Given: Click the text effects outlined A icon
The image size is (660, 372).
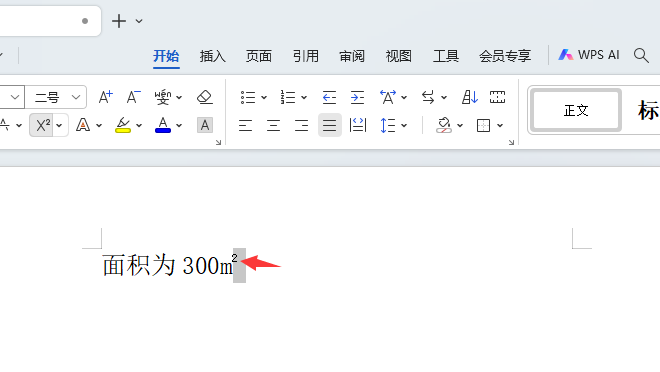Looking at the screenshot, I should 83,125.
